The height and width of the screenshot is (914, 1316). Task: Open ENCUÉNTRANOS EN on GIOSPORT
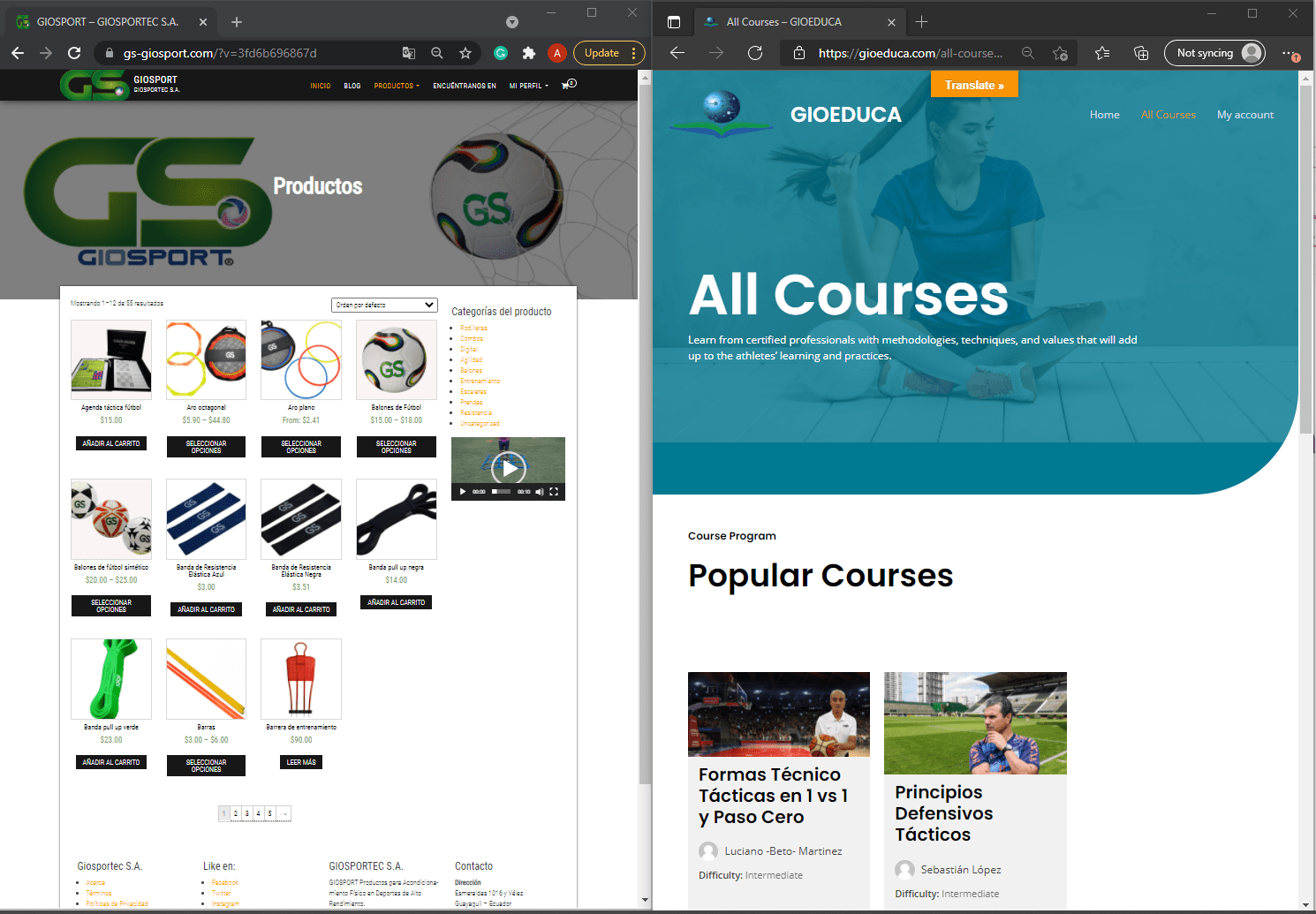[x=465, y=86]
